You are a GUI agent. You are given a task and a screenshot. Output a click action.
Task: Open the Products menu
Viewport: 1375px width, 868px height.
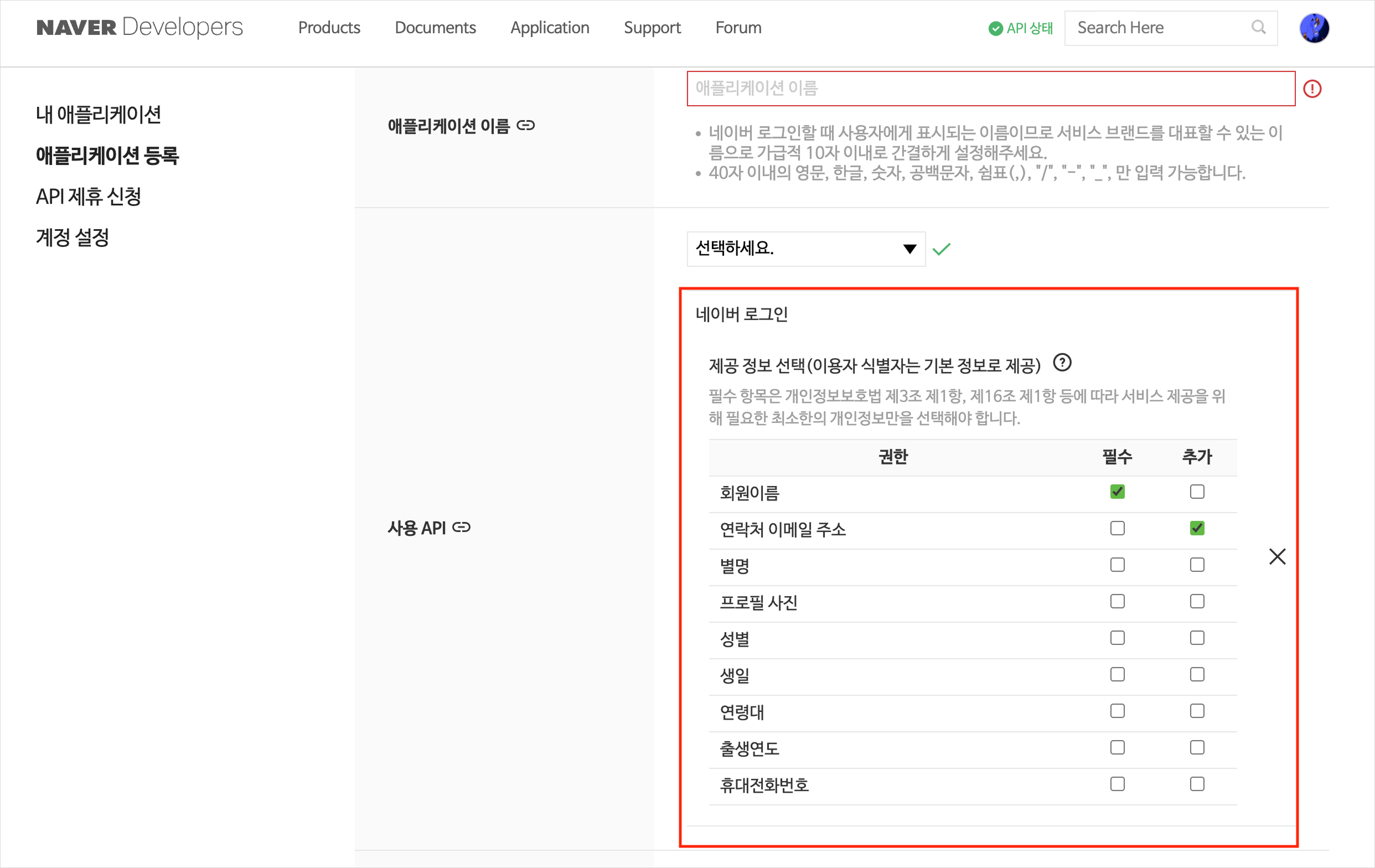tap(329, 28)
